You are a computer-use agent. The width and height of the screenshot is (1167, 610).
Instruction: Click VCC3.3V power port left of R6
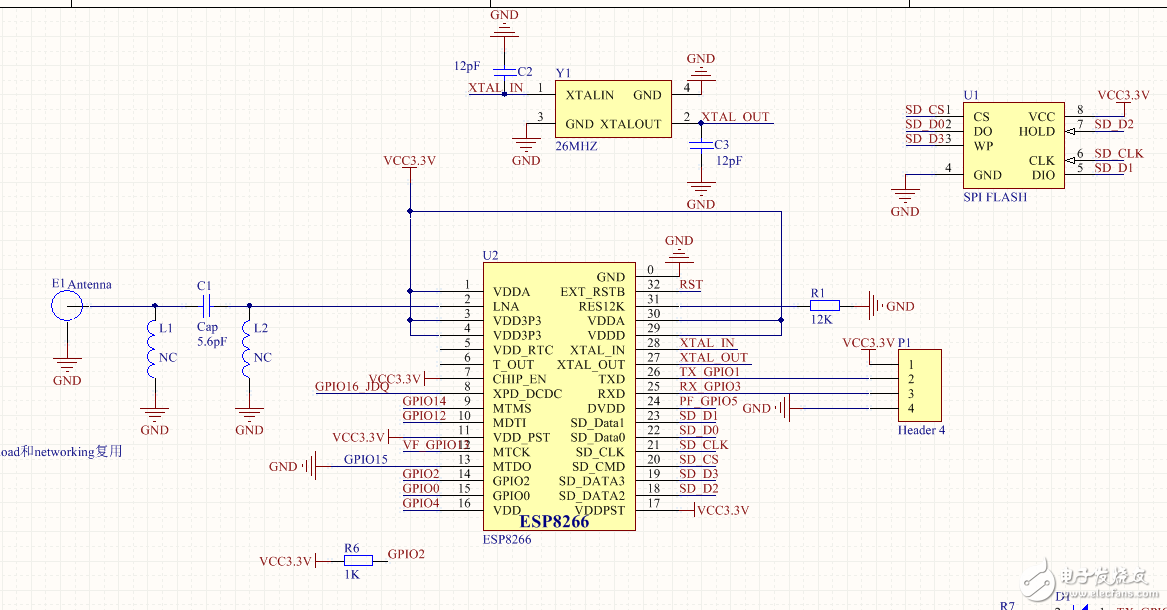[287, 561]
